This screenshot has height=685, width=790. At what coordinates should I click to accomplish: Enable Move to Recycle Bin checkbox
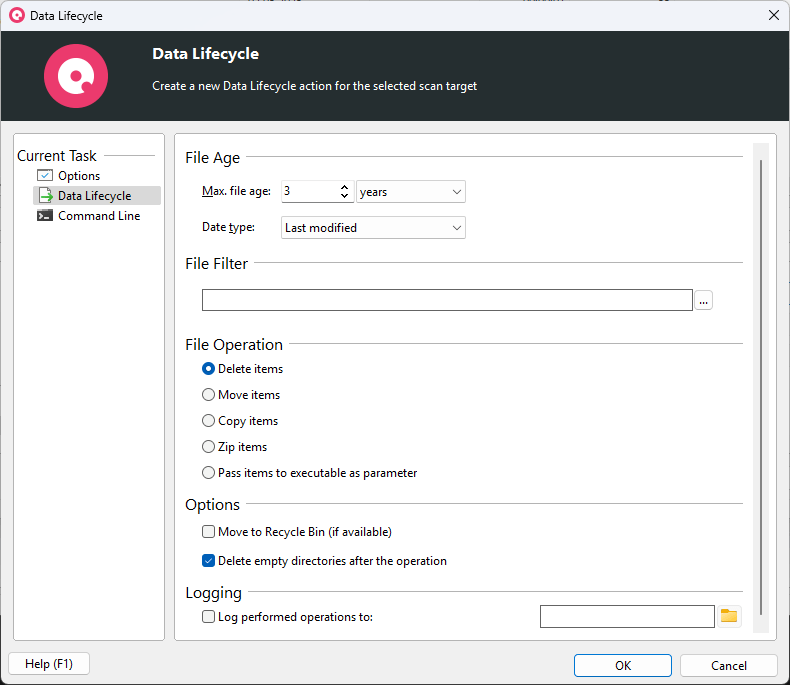point(209,532)
